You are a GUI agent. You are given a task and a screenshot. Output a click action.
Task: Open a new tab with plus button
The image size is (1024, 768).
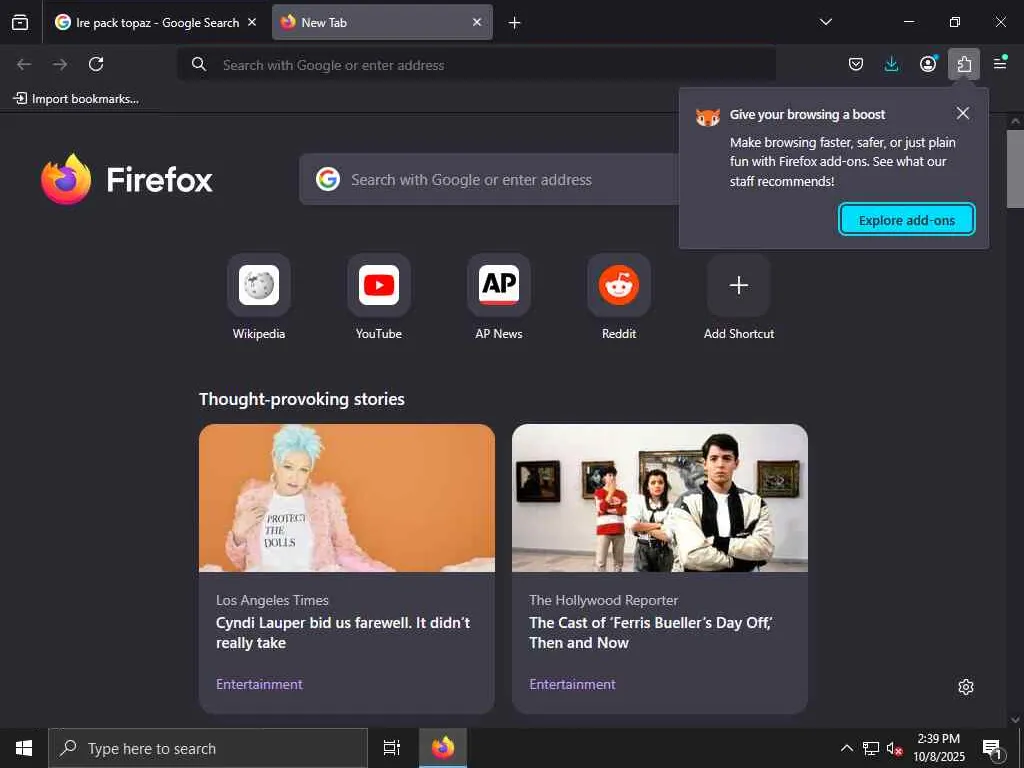point(515,23)
